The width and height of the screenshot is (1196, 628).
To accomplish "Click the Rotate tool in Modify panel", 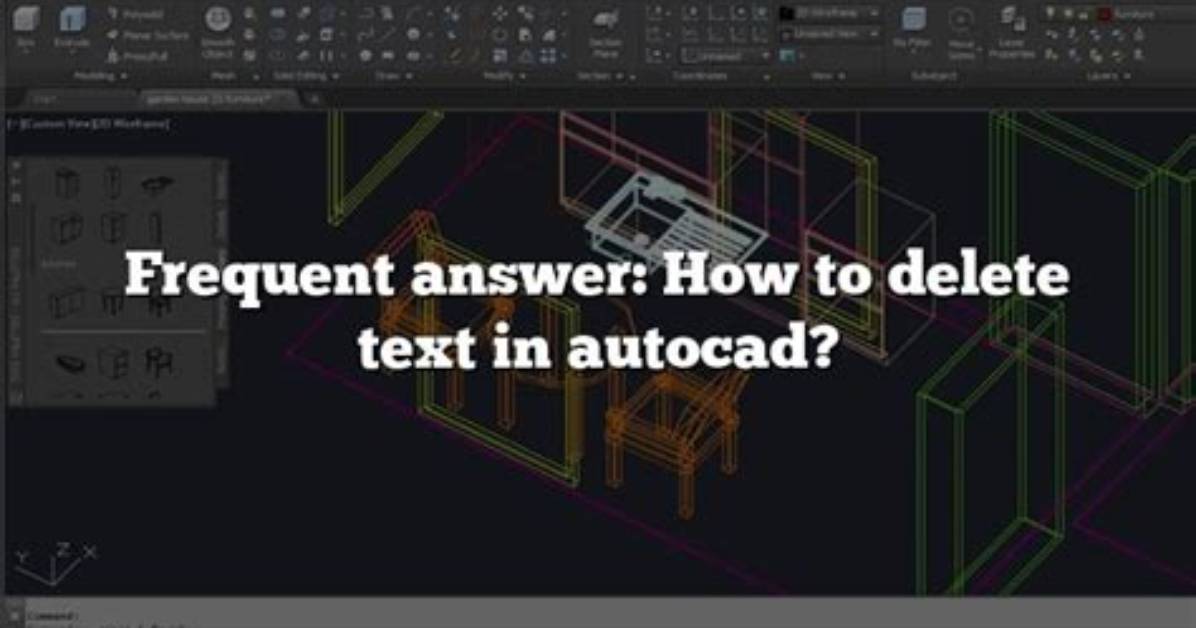I will (x=501, y=35).
